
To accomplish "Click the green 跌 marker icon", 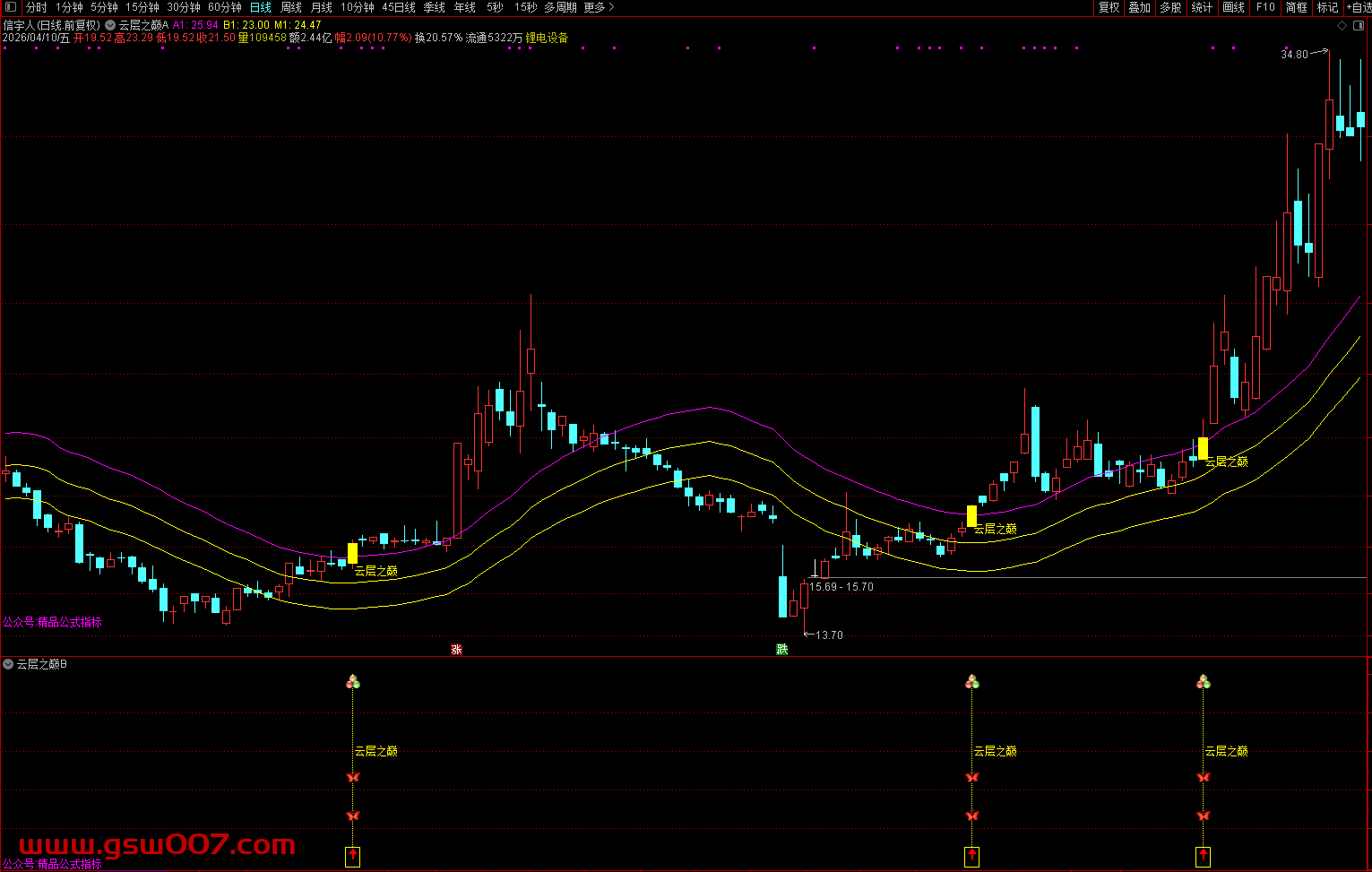I will [x=782, y=649].
